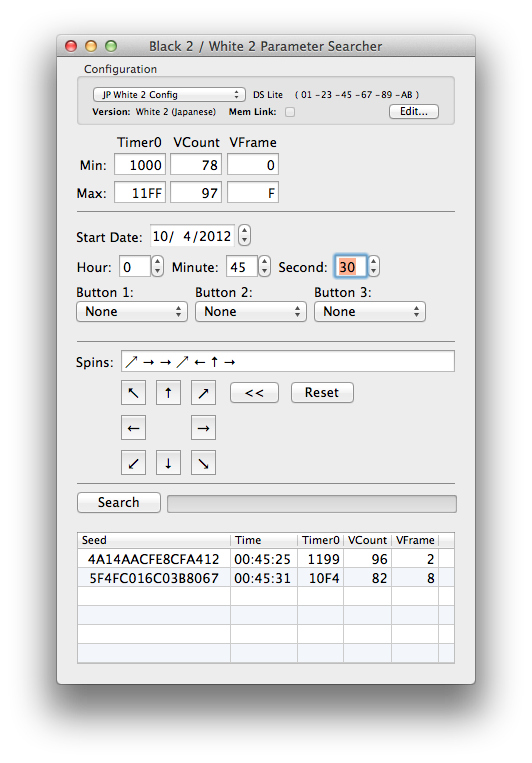Open the Button 3 dropdown

[x=370, y=311]
